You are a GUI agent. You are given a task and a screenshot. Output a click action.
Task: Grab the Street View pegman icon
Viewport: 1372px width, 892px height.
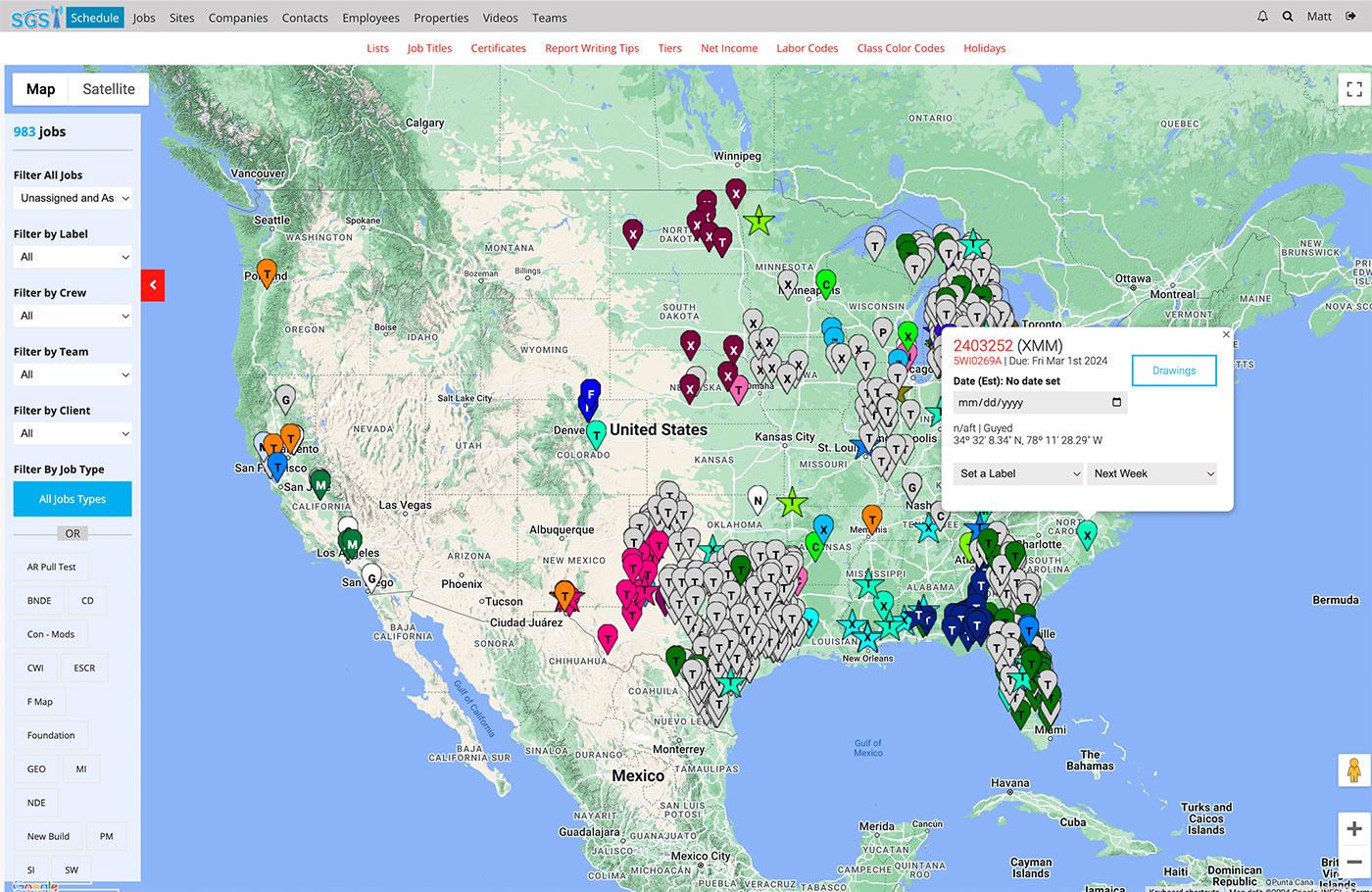click(x=1354, y=770)
